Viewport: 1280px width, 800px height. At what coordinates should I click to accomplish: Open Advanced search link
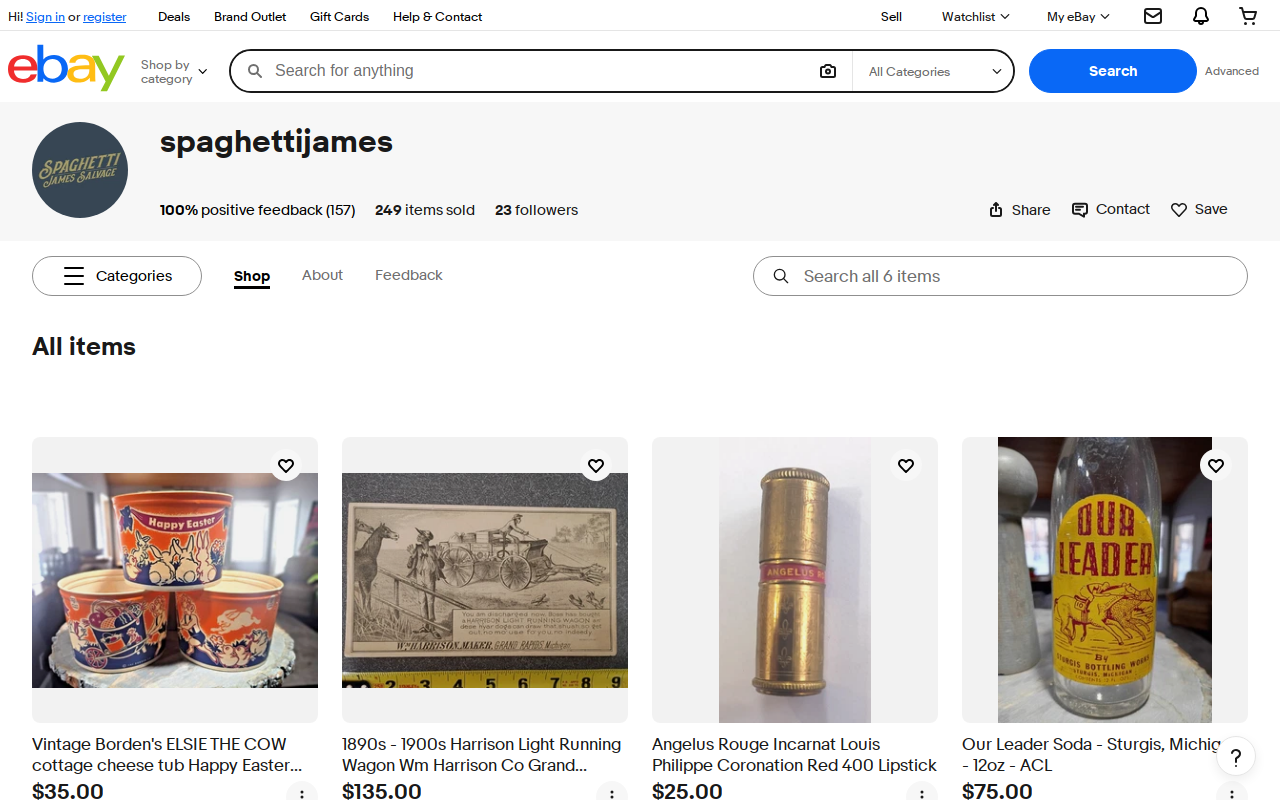(x=1232, y=71)
